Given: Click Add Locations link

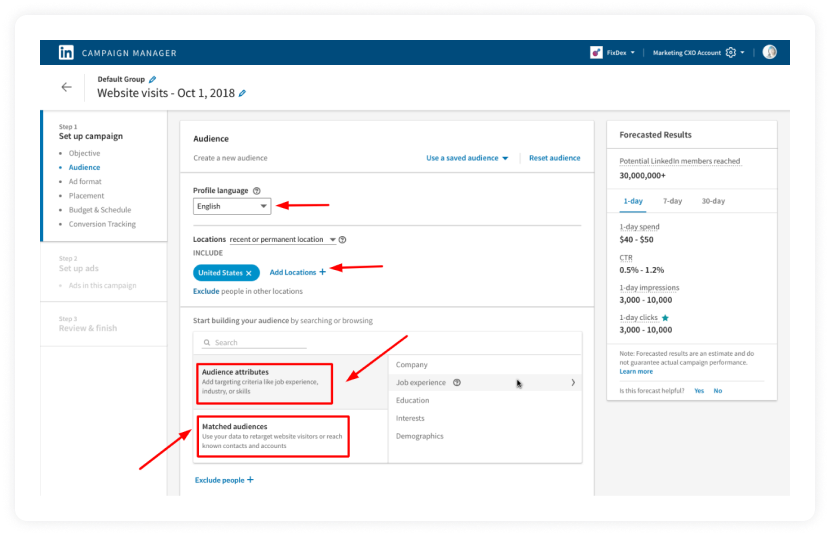Looking at the screenshot, I should [x=293, y=272].
